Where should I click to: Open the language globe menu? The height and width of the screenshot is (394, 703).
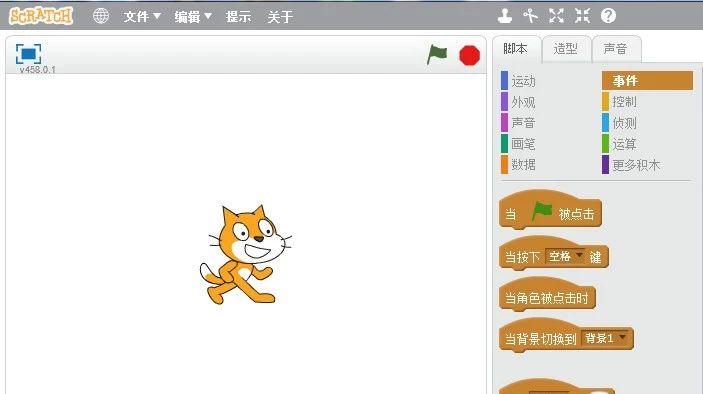pos(101,16)
